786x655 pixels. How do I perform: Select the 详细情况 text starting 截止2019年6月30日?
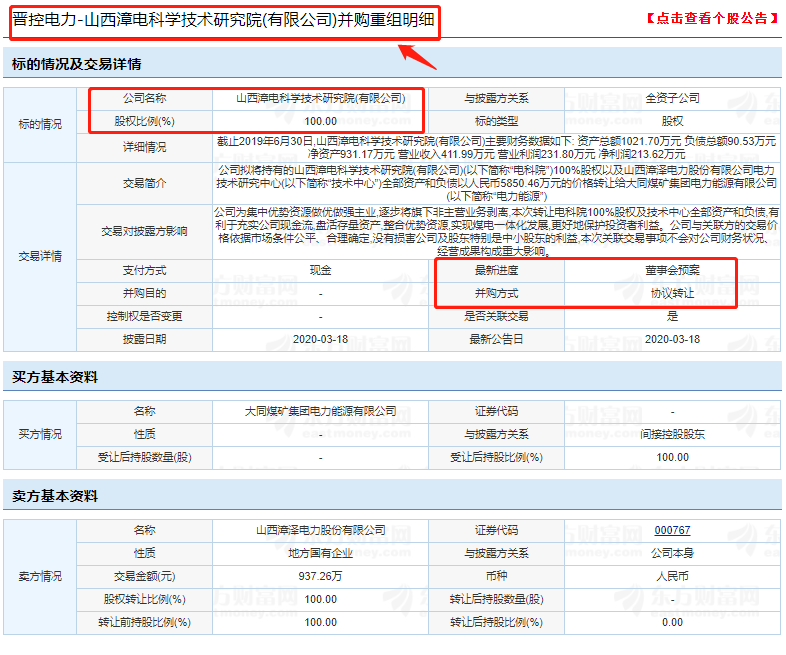coord(496,147)
